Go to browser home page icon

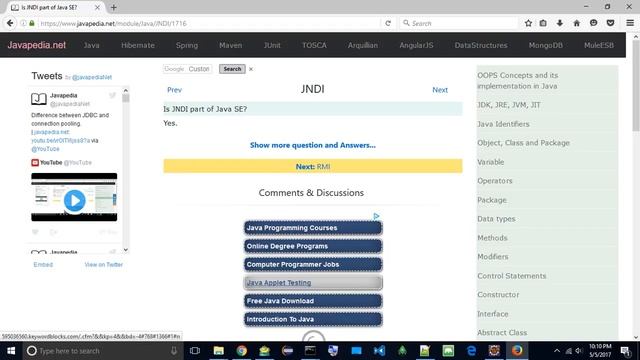coord(576,23)
